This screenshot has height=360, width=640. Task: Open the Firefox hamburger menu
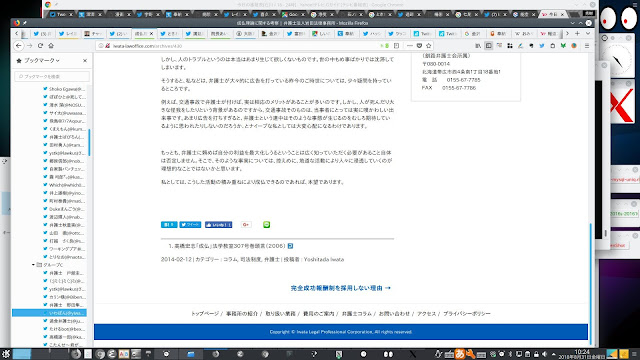pyautogui.click(x=587, y=46)
